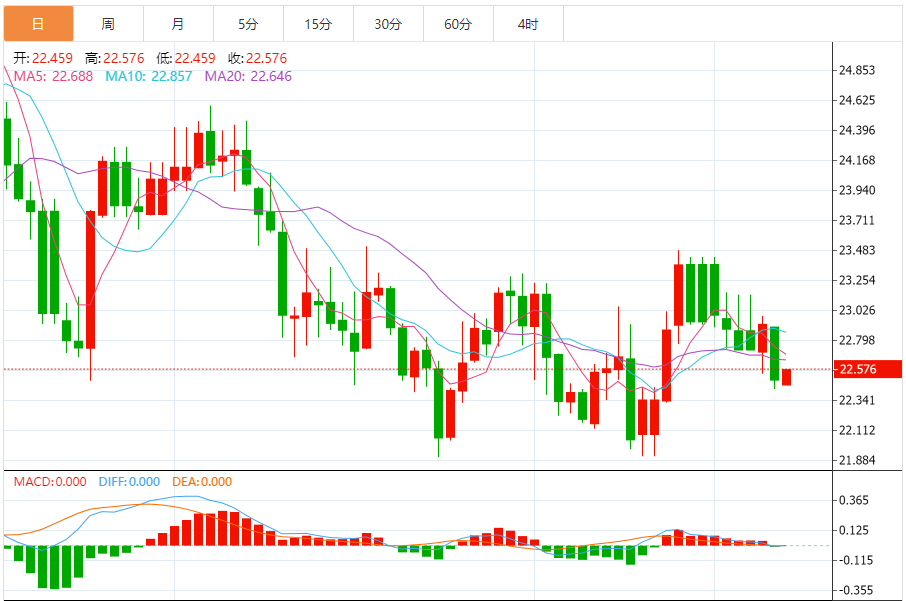Click the 22.341 price axis label

pyautogui.click(x=857, y=400)
